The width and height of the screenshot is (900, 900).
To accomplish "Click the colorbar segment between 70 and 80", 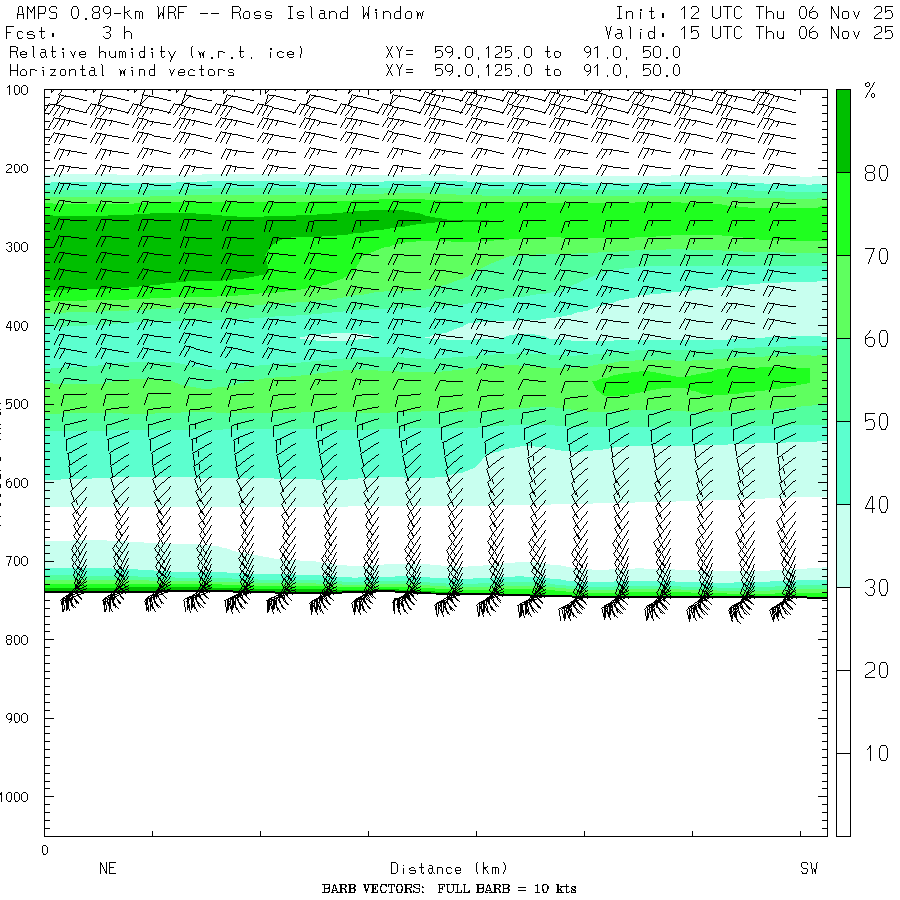I will click(843, 213).
